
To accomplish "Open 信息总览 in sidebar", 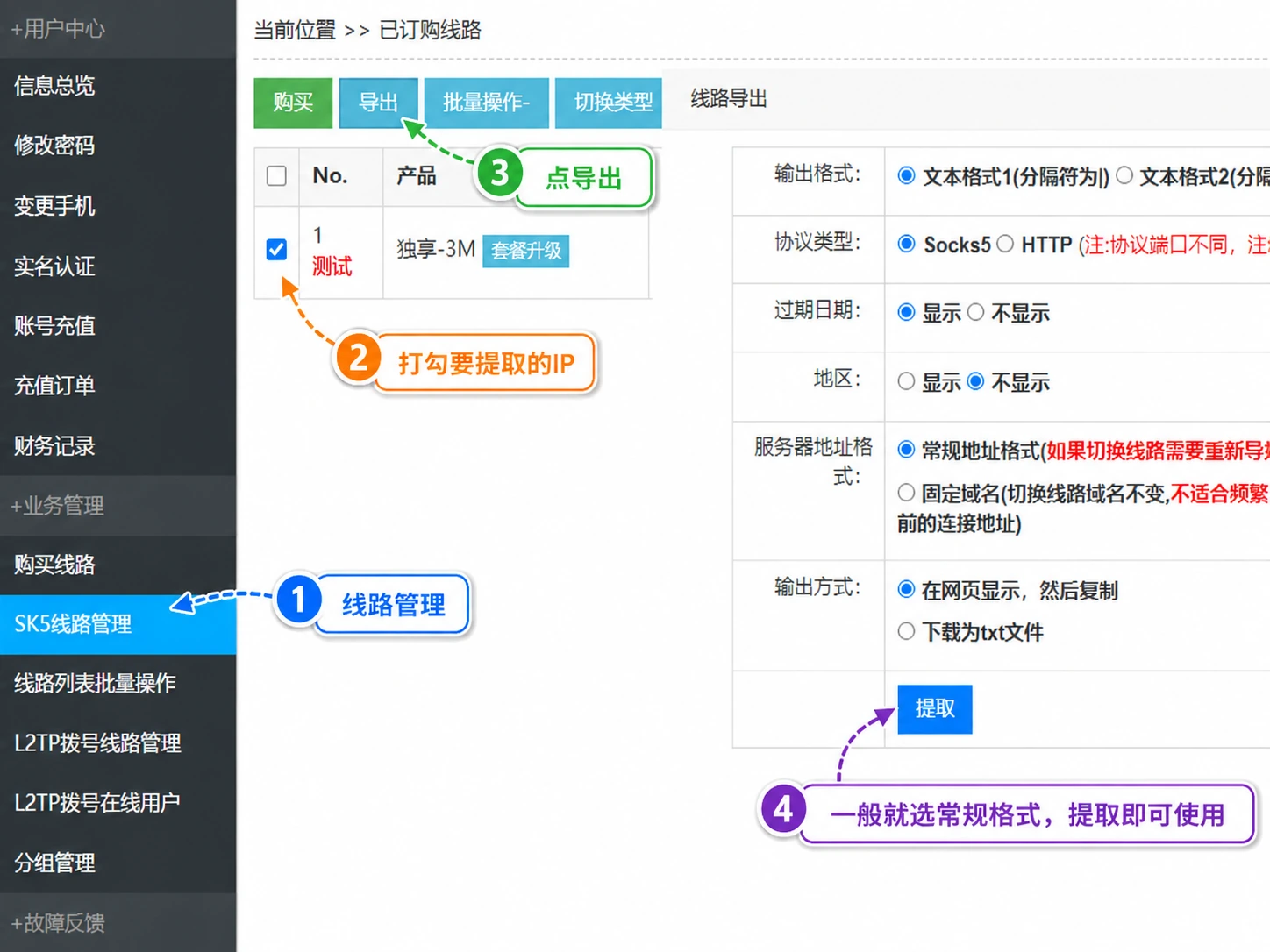I will point(118,86).
